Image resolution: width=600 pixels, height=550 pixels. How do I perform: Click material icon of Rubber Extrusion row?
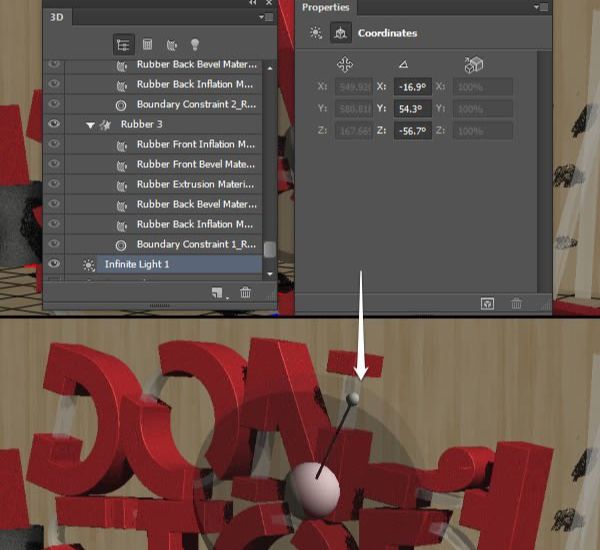122,185
